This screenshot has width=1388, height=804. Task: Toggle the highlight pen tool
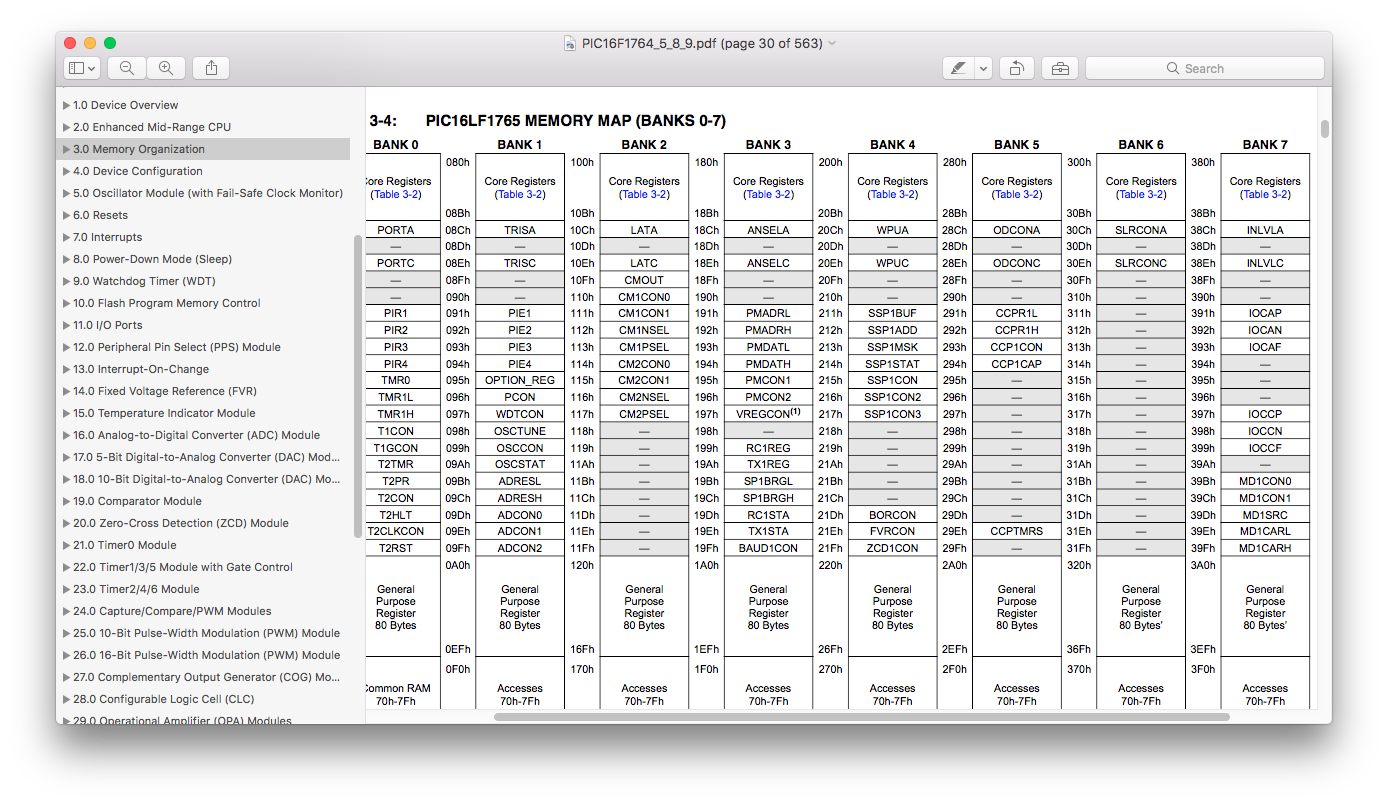958,68
